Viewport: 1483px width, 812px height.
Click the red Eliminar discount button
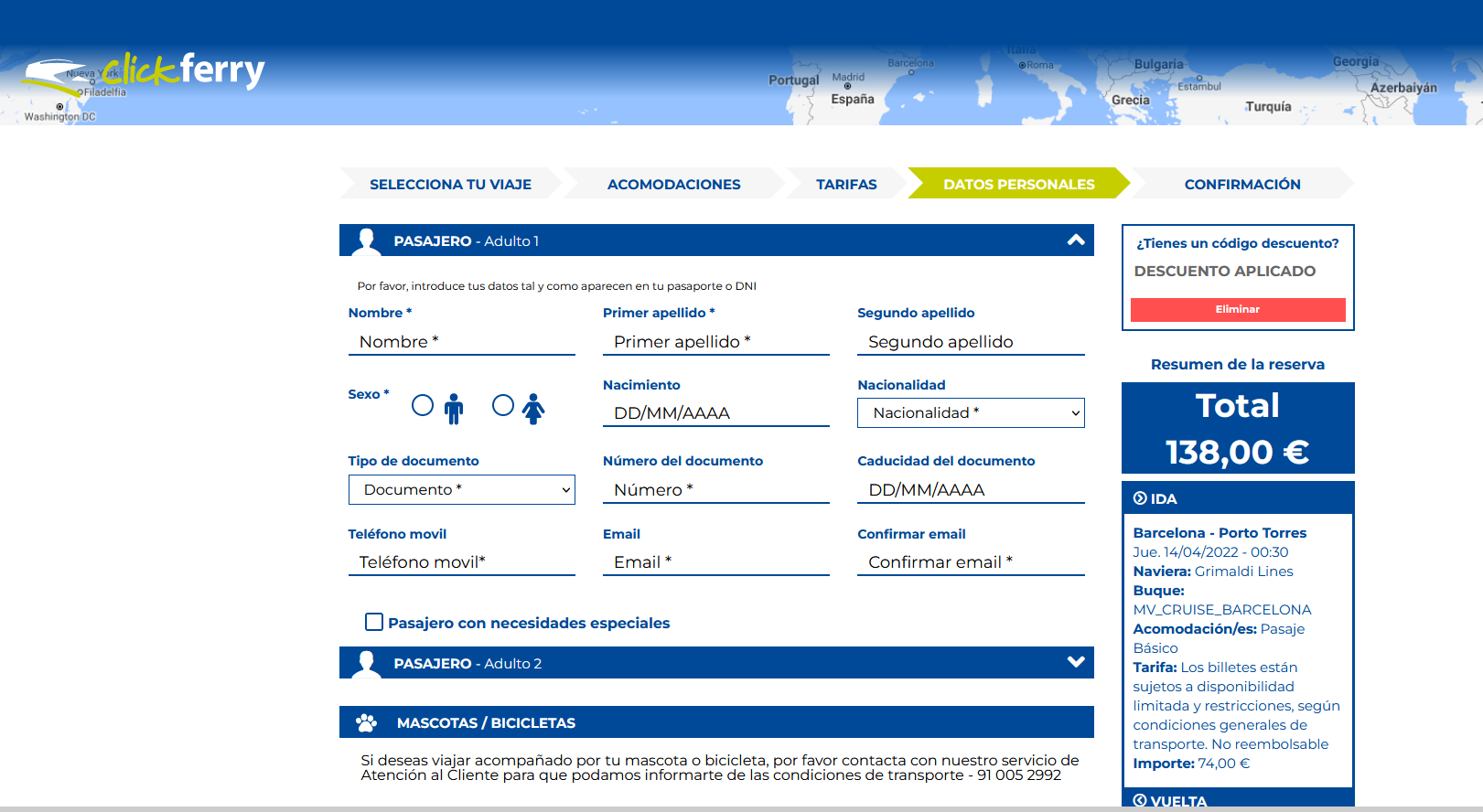click(x=1238, y=309)
